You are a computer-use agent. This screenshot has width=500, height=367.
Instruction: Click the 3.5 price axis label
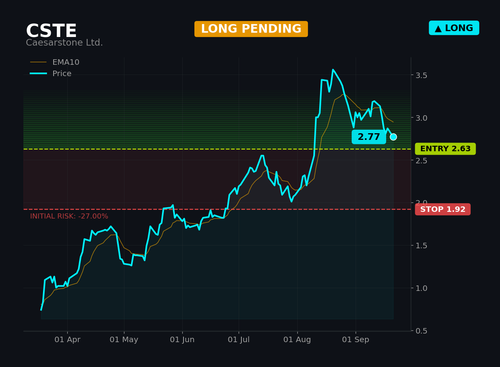point(421,75)
